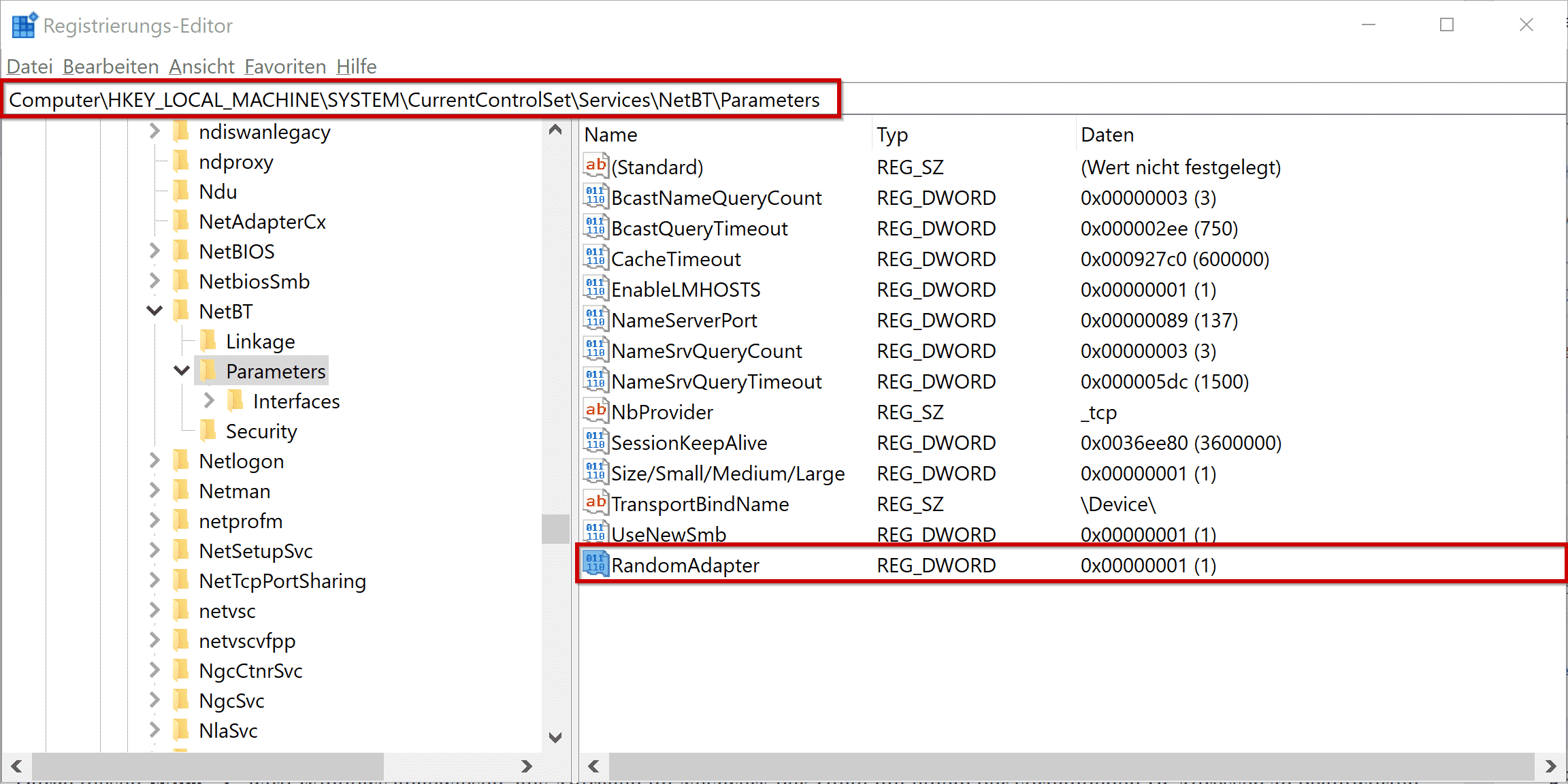
Task: Select the netvsc tree key
Action: 227,611
